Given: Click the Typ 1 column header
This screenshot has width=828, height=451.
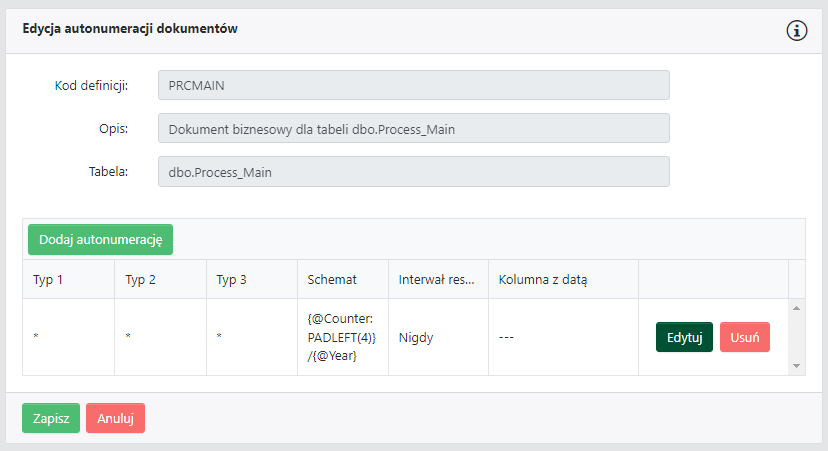Looking at the screenshot, I should tap(48, 279).
